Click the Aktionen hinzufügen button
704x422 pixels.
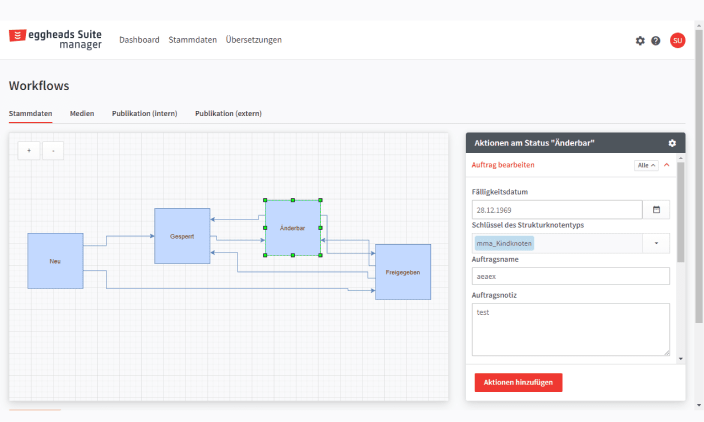(518, 382)
